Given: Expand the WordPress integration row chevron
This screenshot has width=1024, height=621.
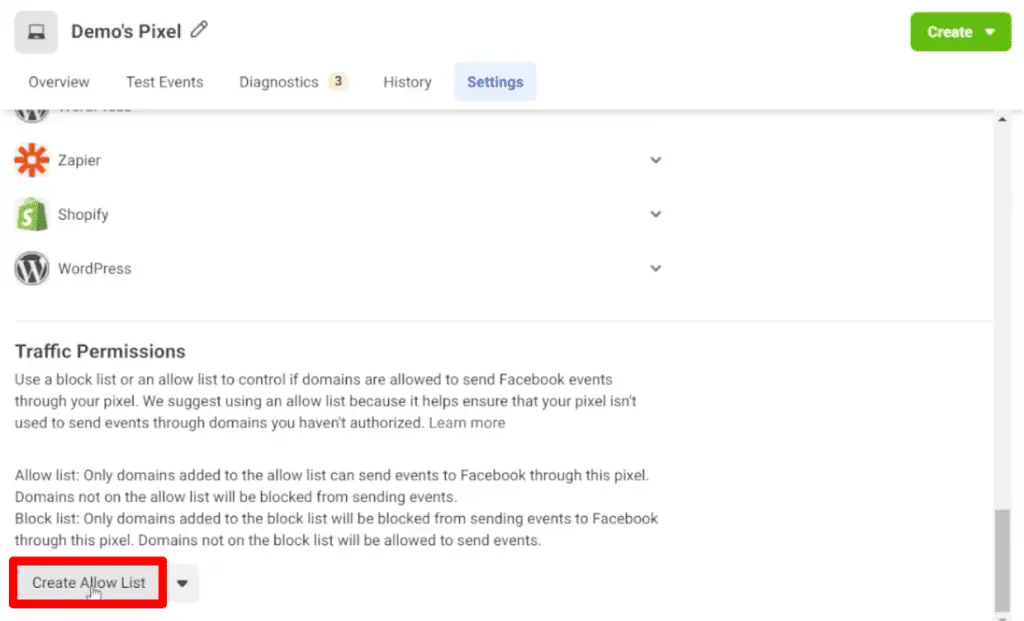Looking at the screenshot, I should pos(656,268).
